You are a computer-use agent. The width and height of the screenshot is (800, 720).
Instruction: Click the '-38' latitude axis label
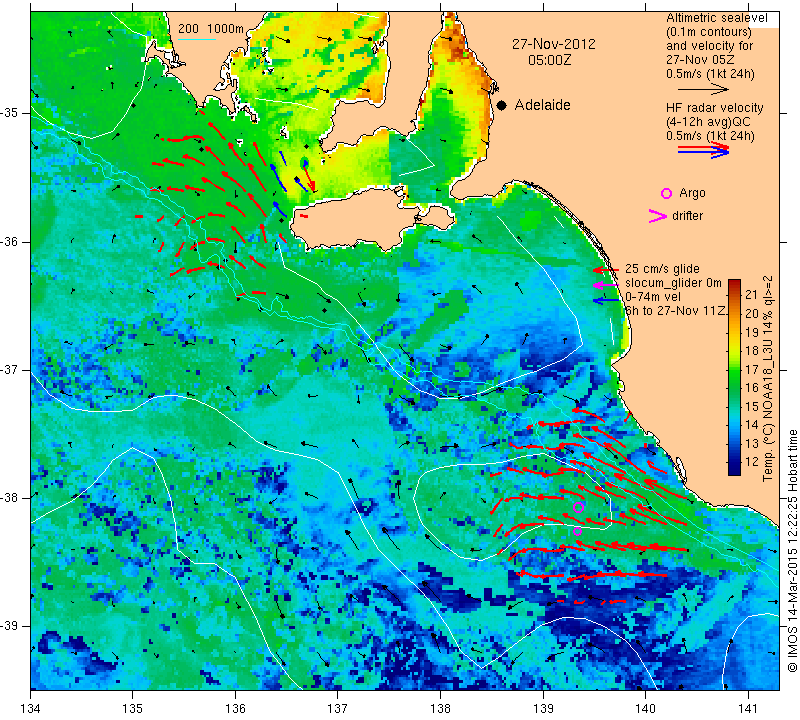click(10, 498)
